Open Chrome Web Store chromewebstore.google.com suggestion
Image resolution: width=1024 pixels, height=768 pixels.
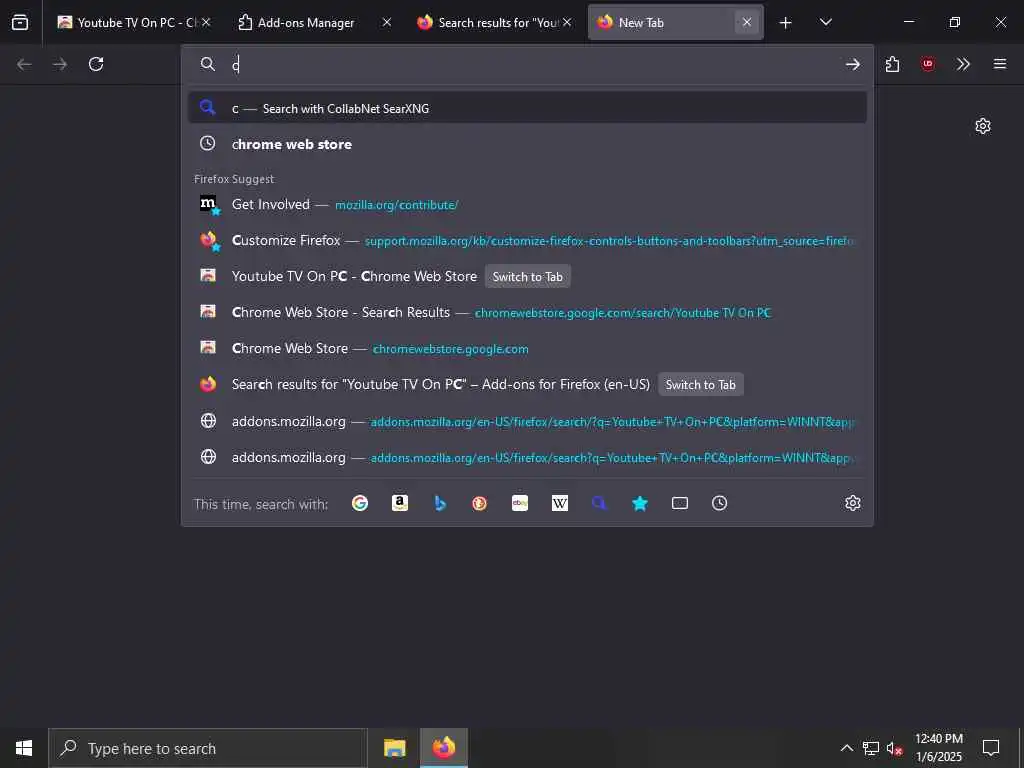pos(527,349)
